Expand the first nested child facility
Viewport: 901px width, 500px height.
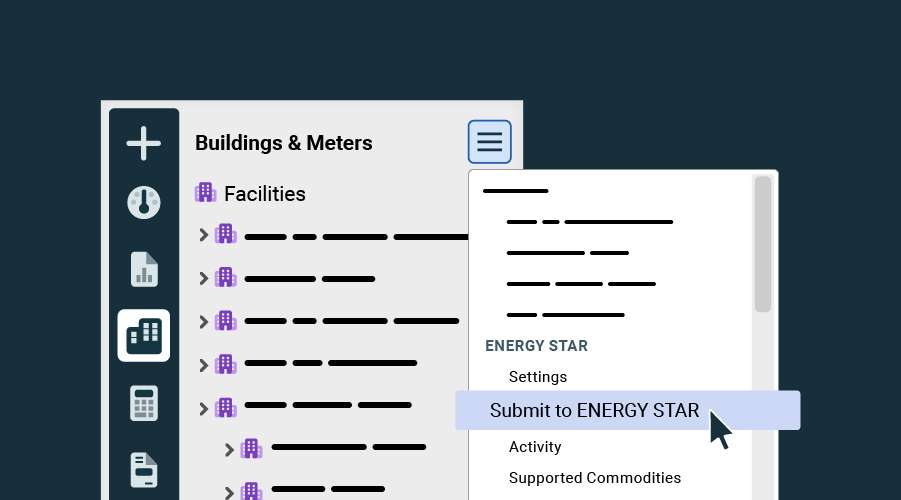[229, 450]
